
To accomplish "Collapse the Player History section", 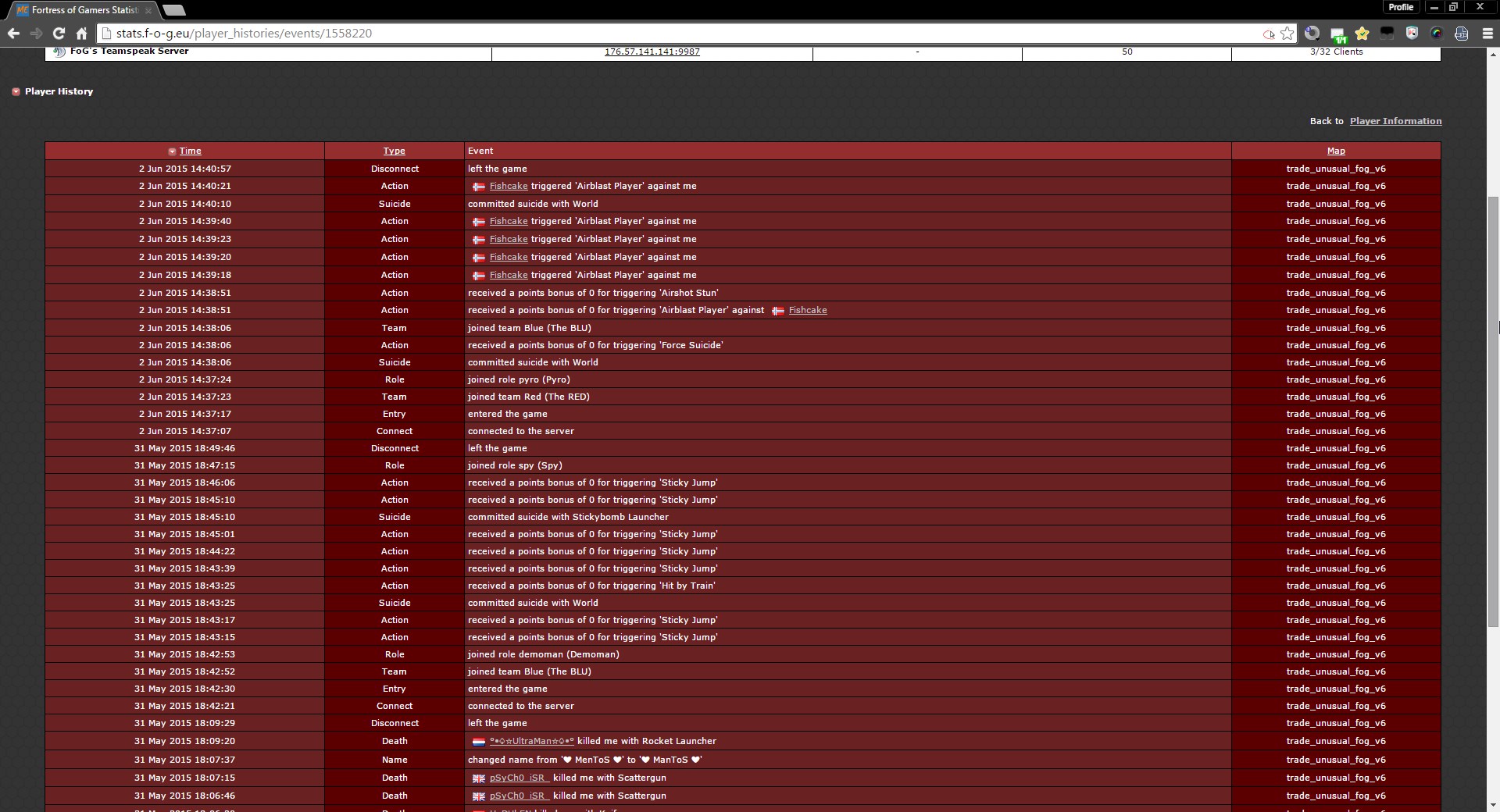I will coord(16,92).
